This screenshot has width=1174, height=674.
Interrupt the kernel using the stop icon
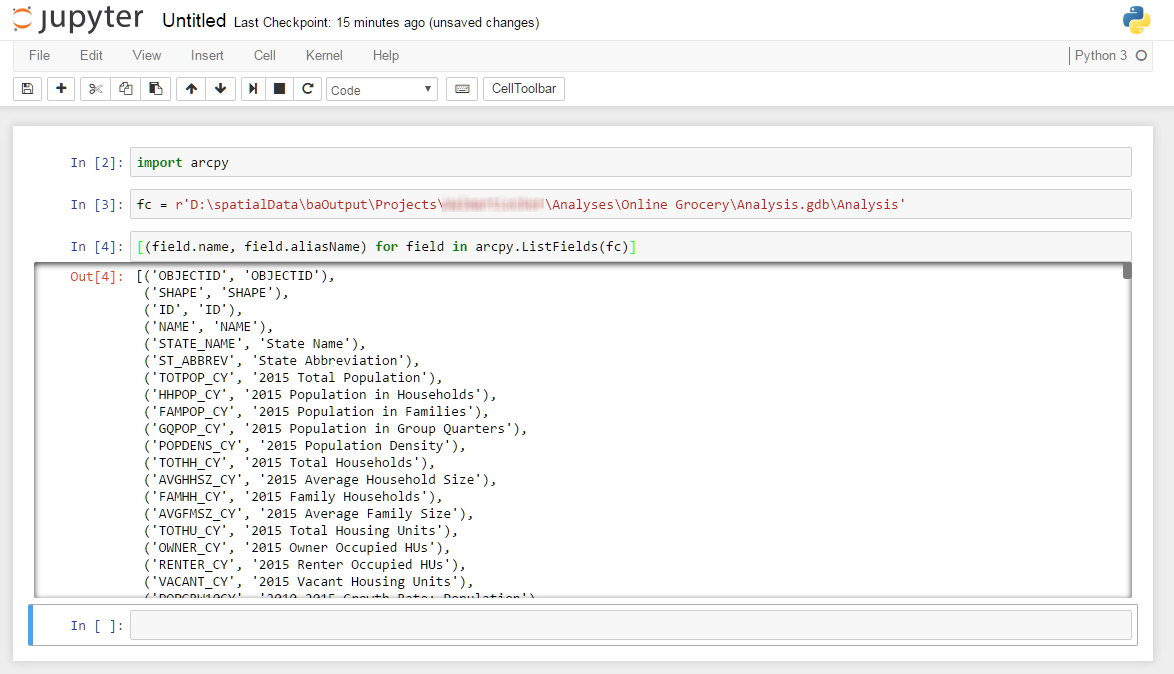pos(281,88)
